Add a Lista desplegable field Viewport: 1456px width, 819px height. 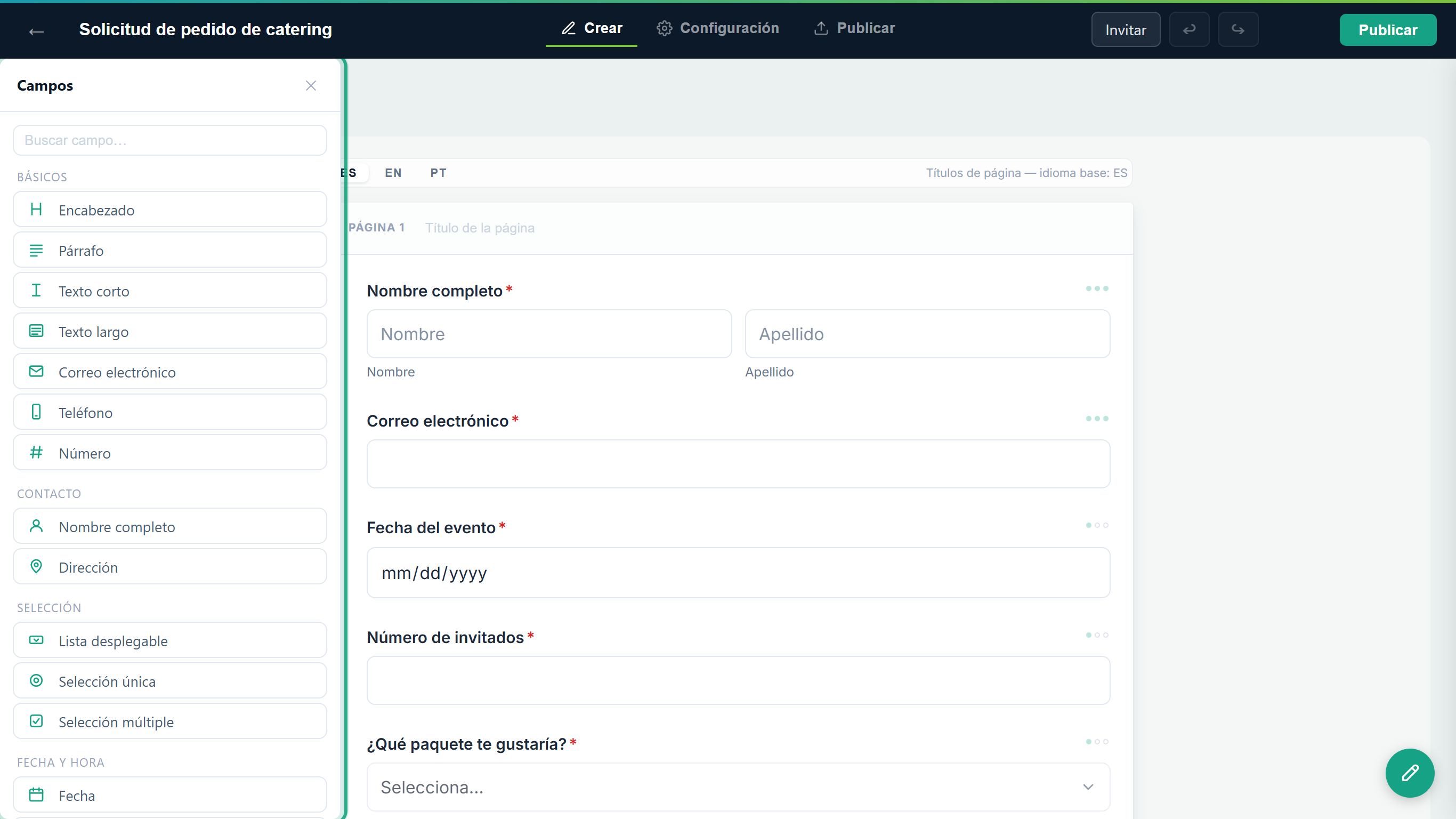[x=169, y=641]
